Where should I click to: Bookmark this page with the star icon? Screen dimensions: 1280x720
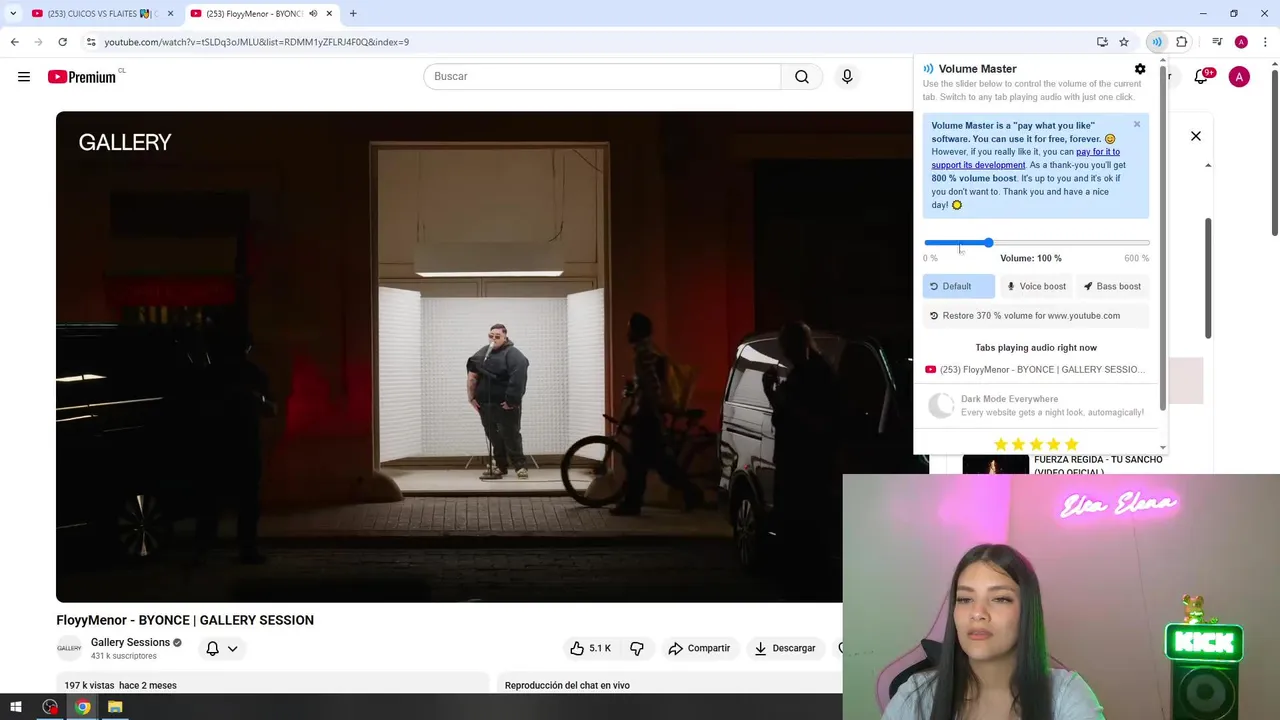tap(1124, 42)
